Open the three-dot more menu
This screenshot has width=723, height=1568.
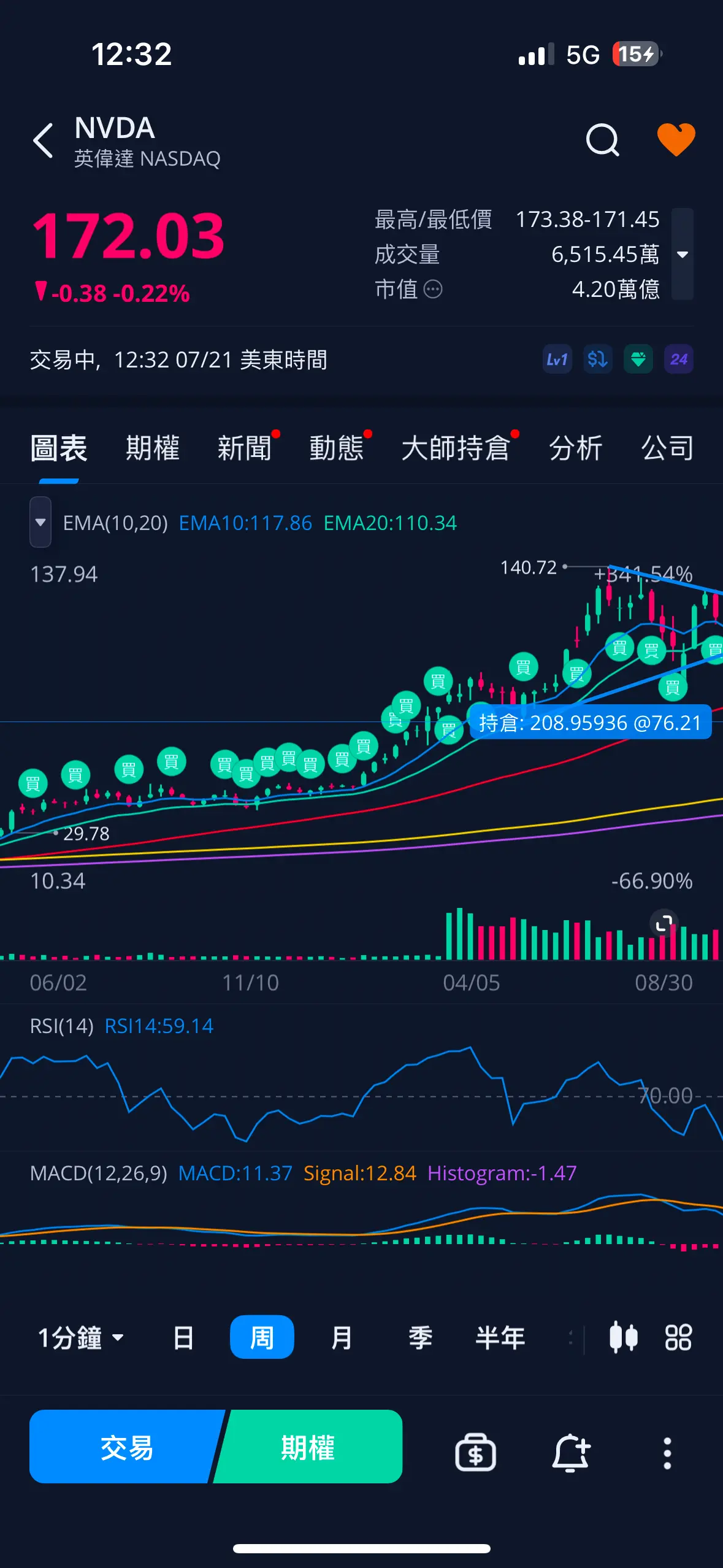pos(667,1453)
